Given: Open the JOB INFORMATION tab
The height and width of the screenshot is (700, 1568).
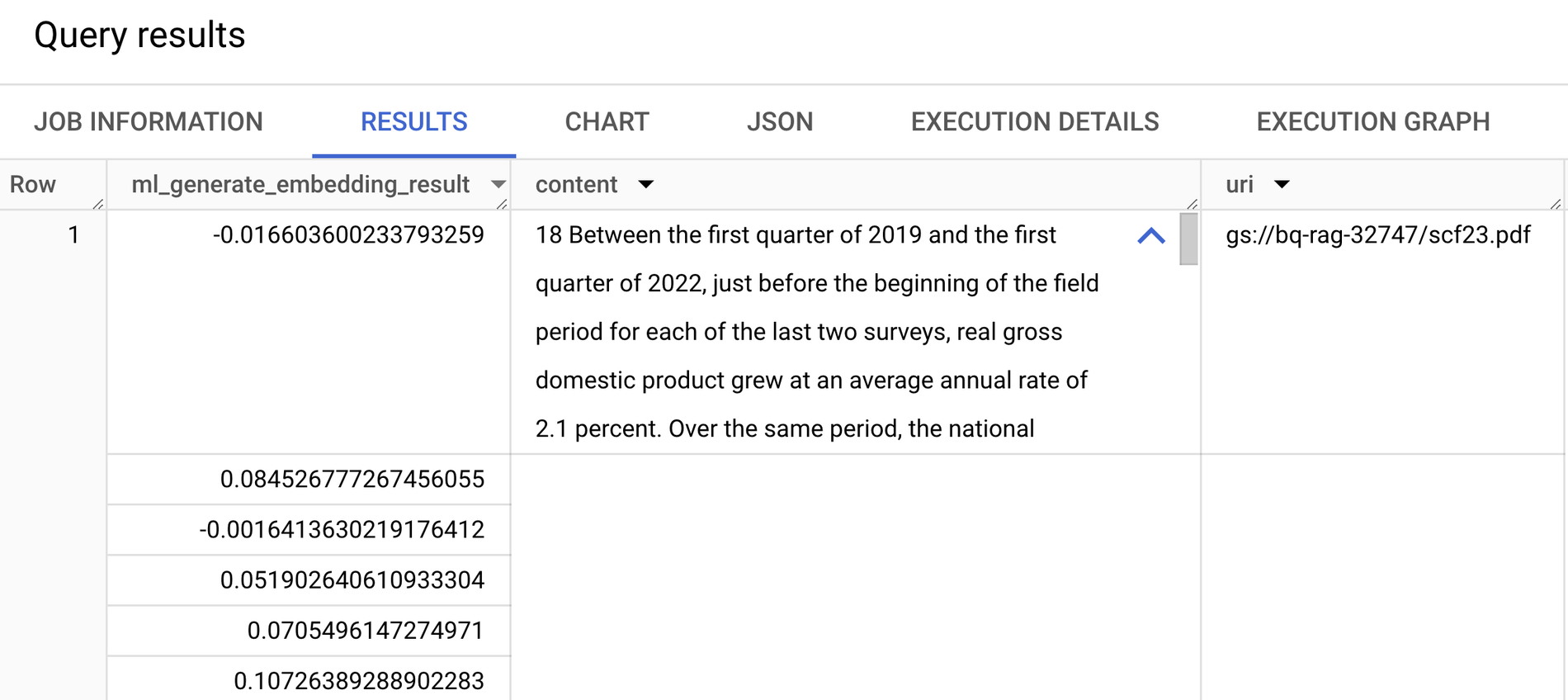Looking at the screenshot, I should coord(149,122).
